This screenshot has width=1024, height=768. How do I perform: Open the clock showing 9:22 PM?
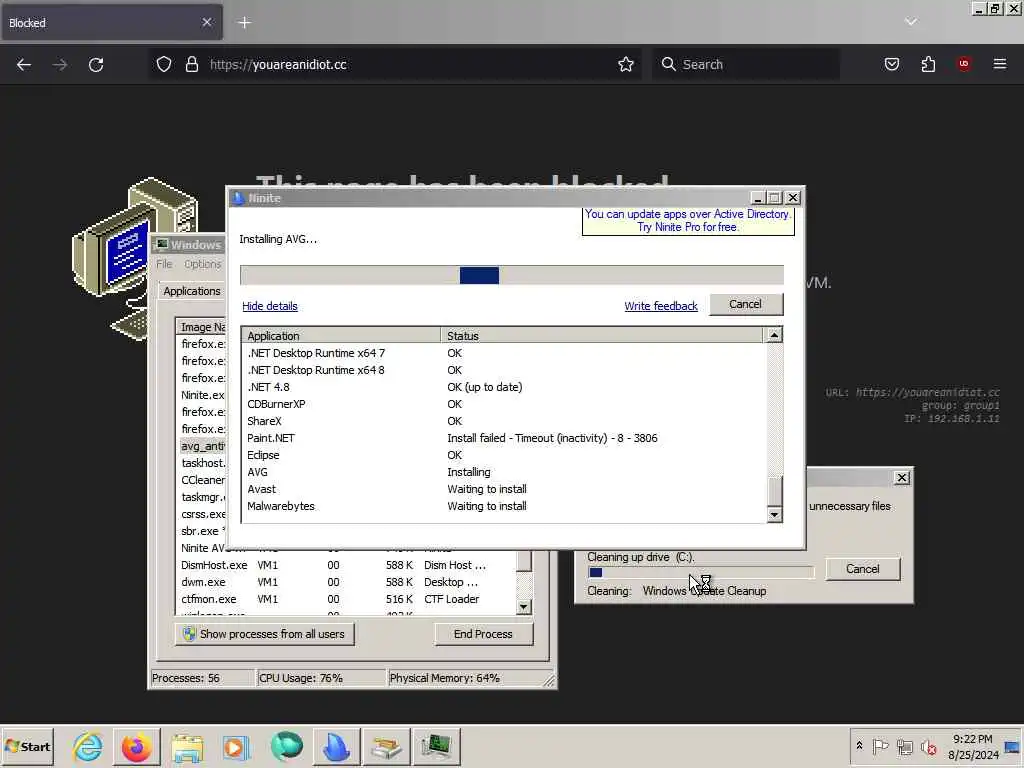(x=973, y=746)
